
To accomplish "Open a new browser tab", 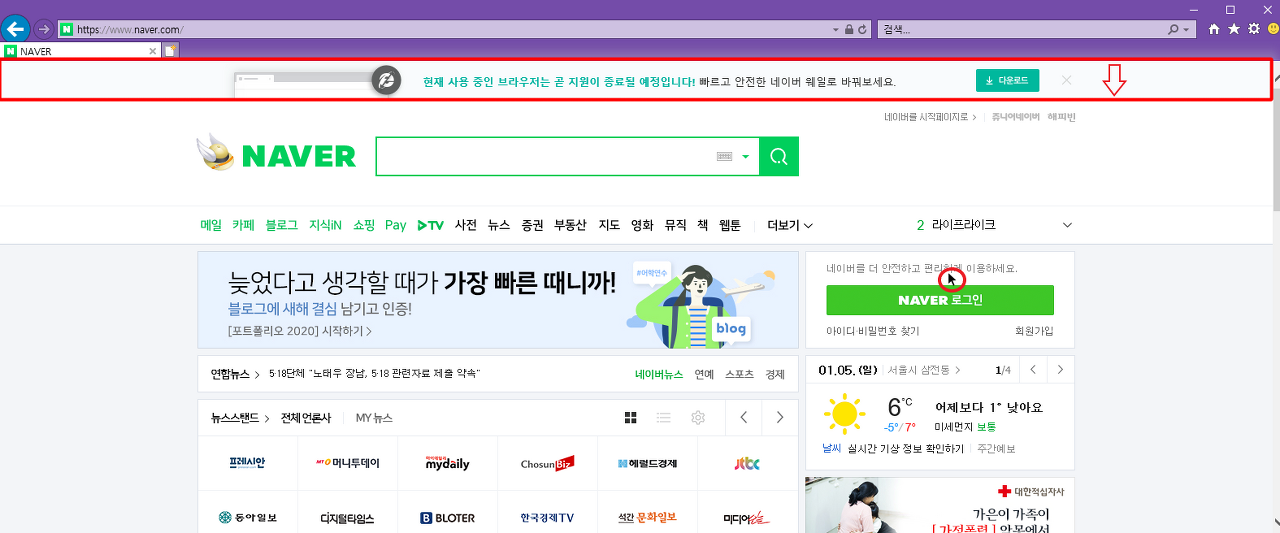I will tap(171, 51).
